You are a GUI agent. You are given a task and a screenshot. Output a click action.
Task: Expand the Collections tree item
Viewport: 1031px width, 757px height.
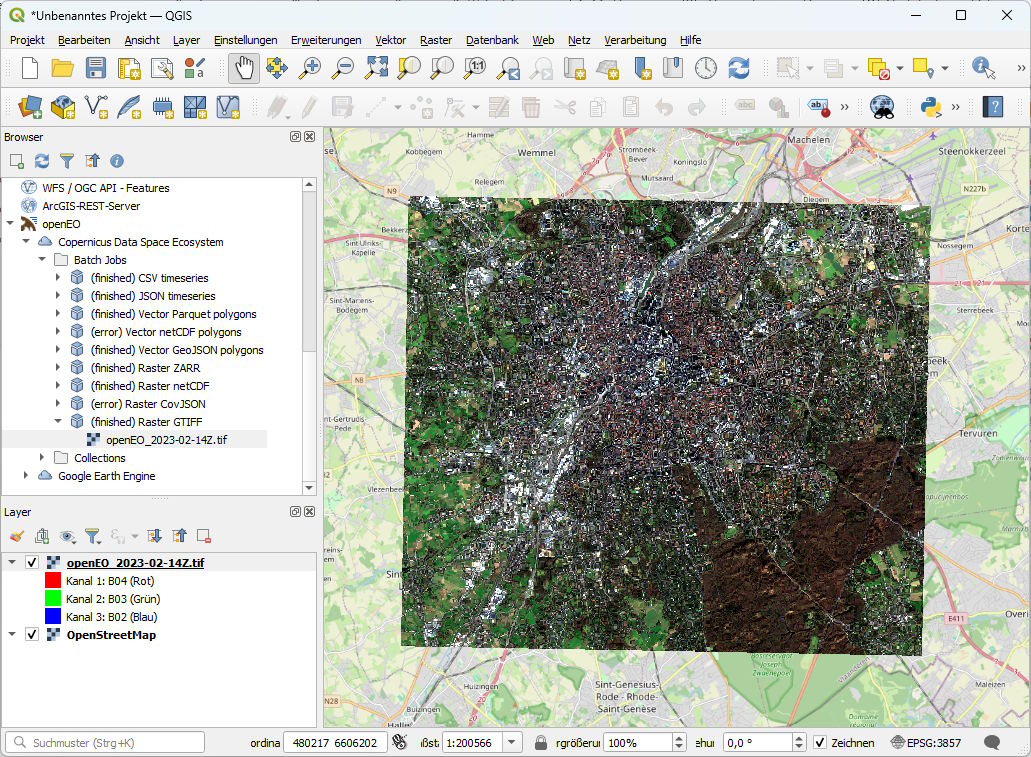[40, 457]
